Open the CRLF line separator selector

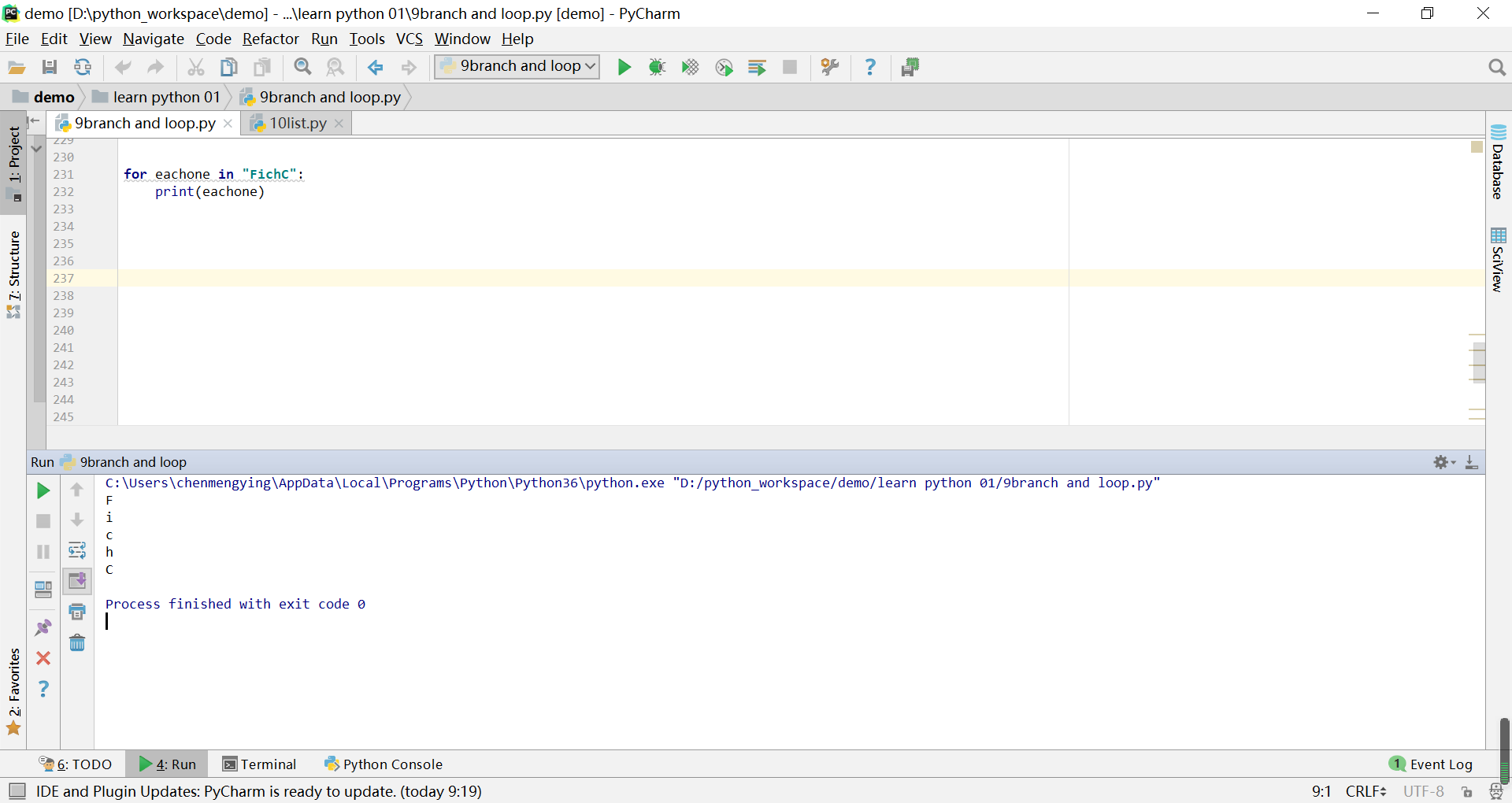tap(1366, 791)
